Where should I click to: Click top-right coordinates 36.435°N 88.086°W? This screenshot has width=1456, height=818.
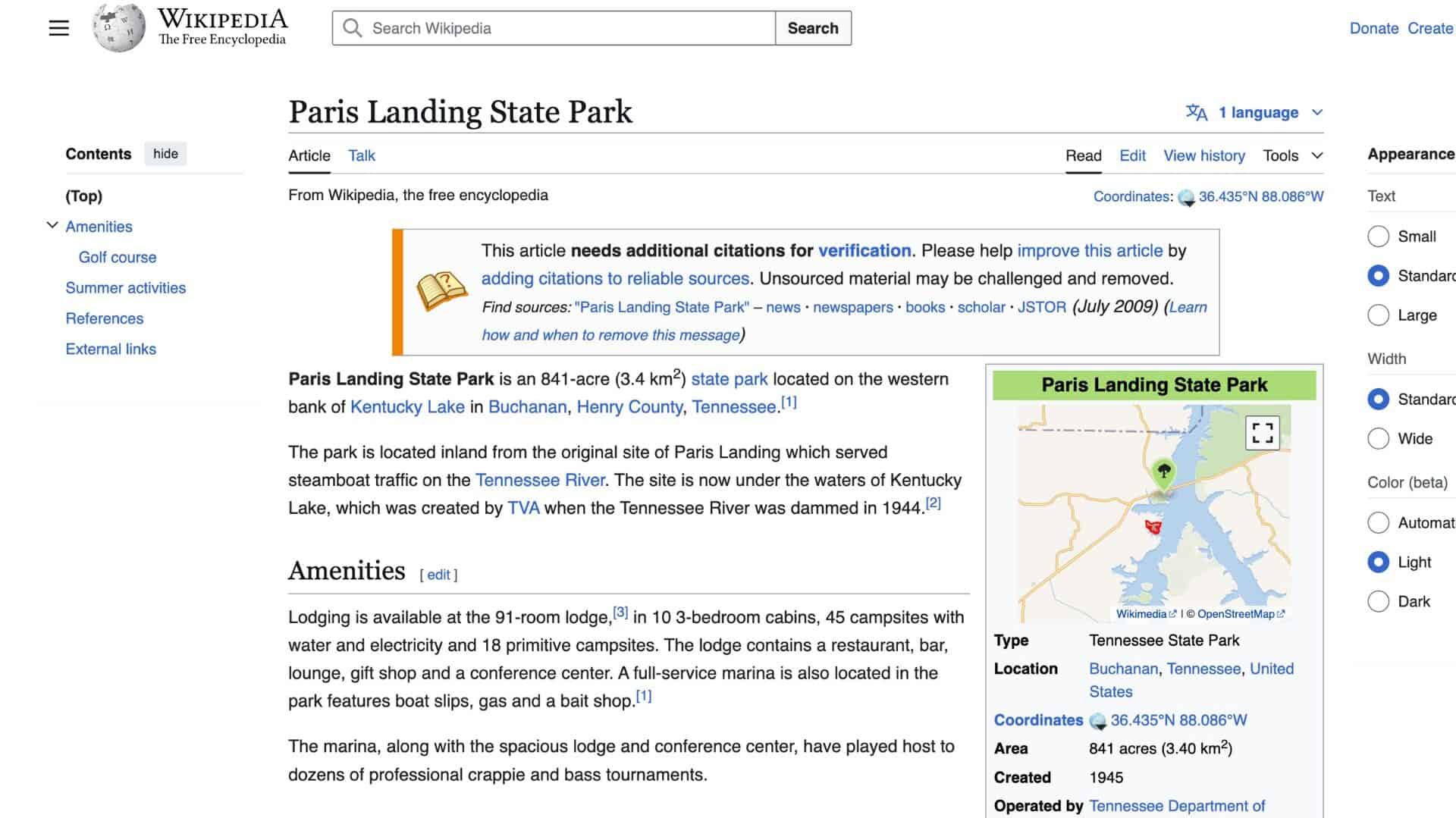pos(1260,196)
